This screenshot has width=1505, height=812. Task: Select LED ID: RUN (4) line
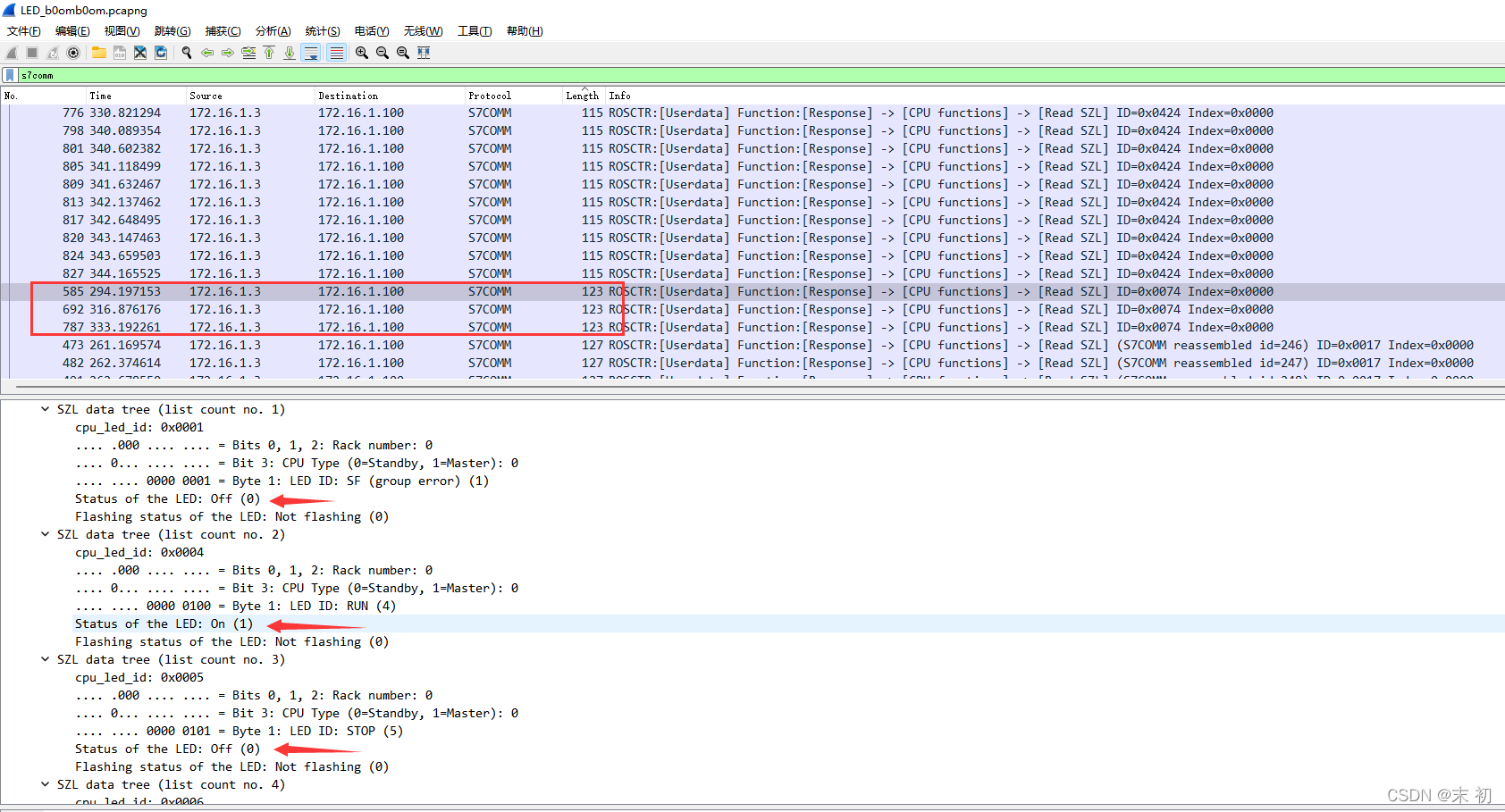point(236,606)
